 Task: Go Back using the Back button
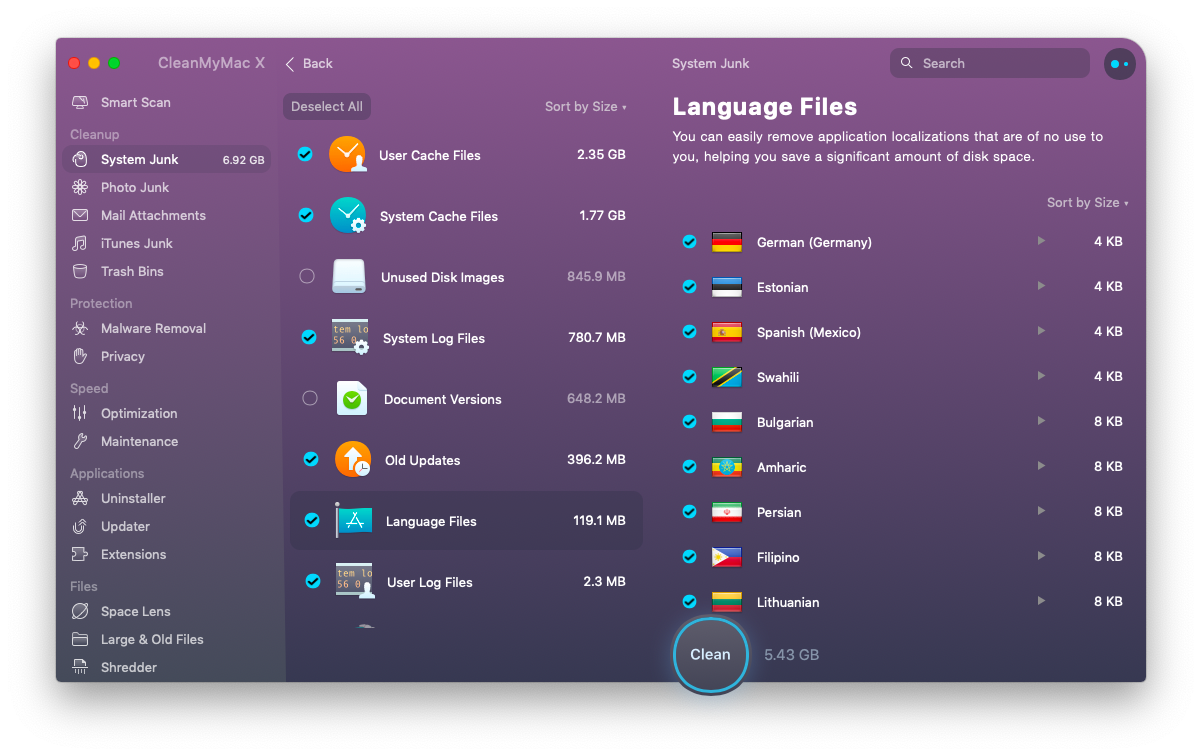(x=309, y=64)
